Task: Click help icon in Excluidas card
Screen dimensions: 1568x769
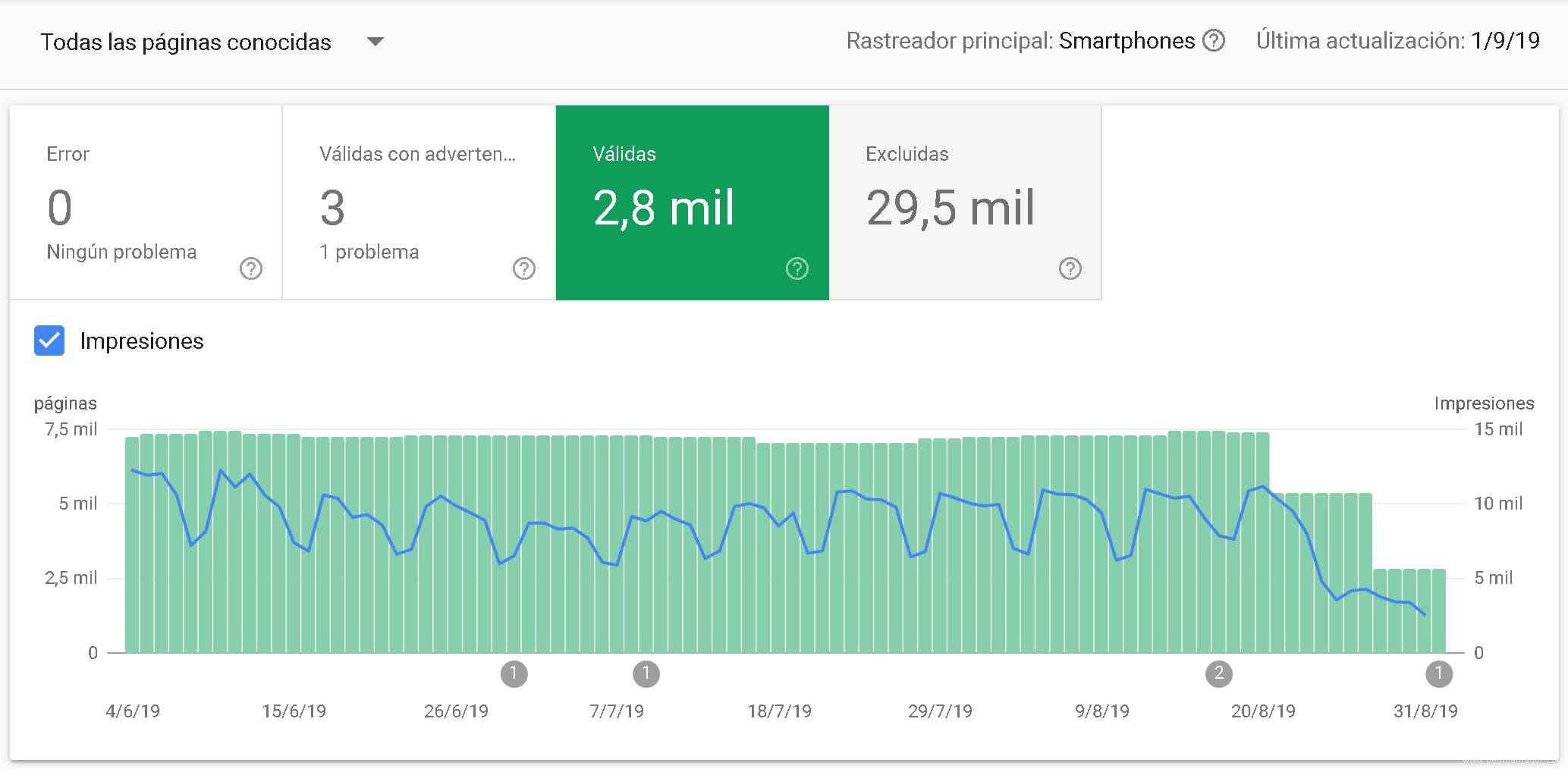Action: pyautogui.click(x=1070, y=268)
